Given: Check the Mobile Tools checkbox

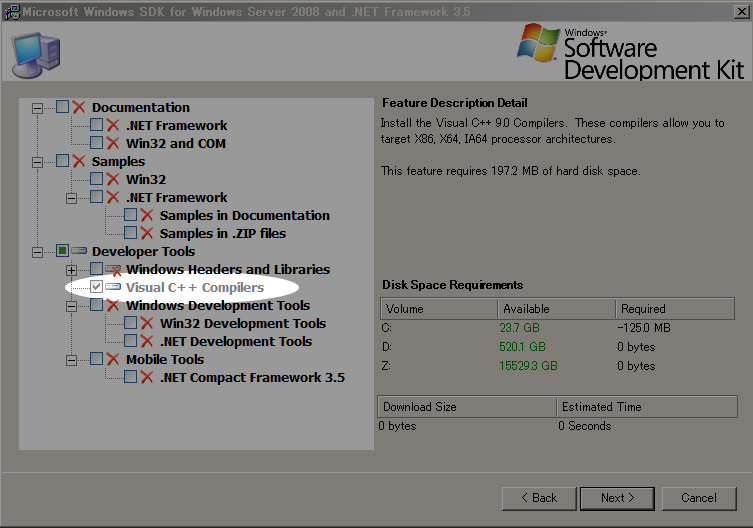Looking at the screenshot, I should [x=97, y=358].
